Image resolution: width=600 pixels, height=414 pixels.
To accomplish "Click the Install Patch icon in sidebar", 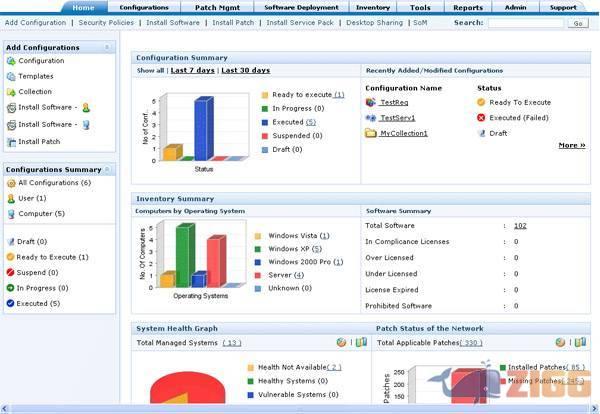I will tap(11, 142).
